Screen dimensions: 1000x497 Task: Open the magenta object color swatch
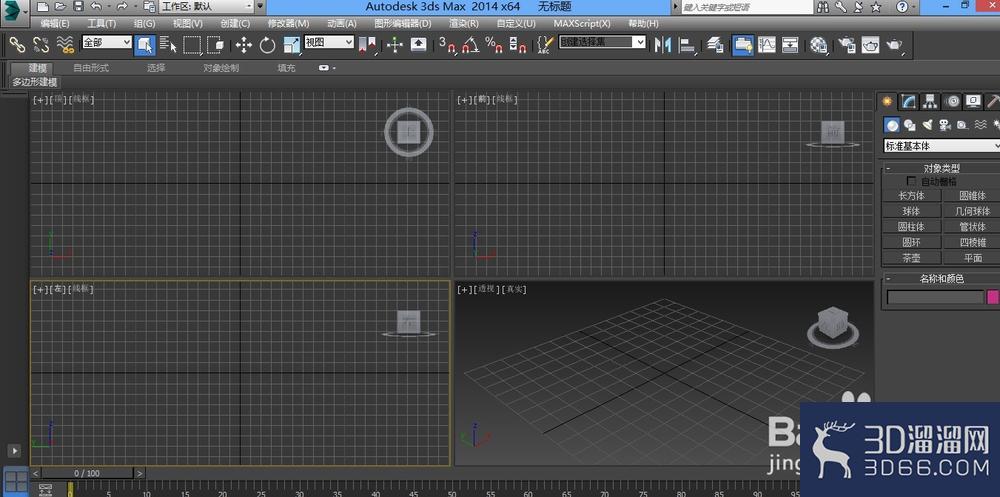pyautogui.click(x=993, y=297)
